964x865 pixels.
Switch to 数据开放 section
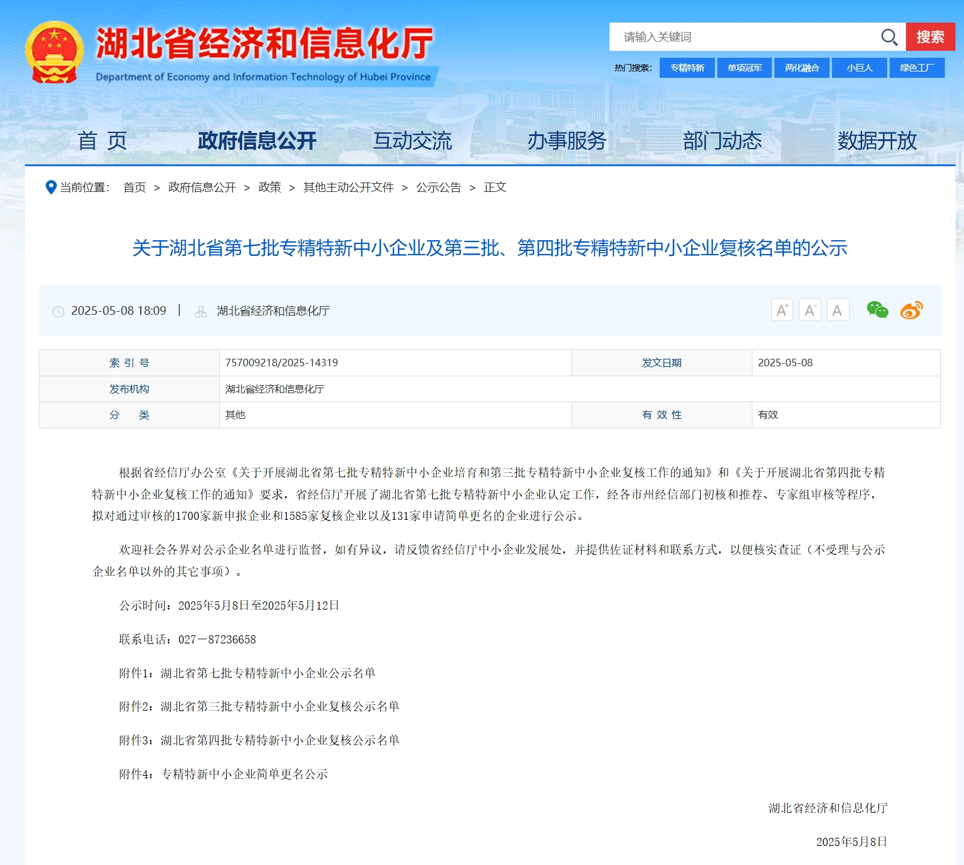[877, 140]
